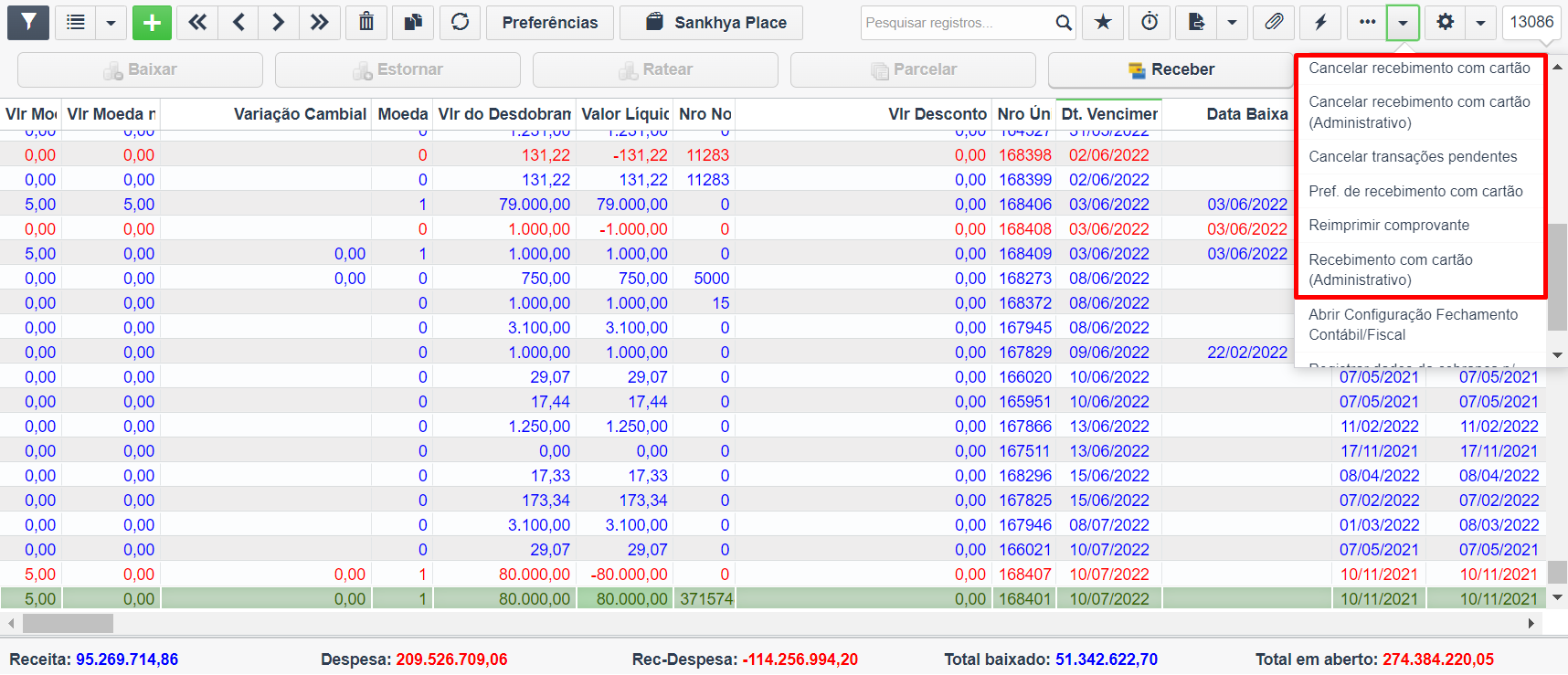Select Pref. de recebimento com cartão
The height and width of the screenshot is (675, 1568).
pos(1415,192)
